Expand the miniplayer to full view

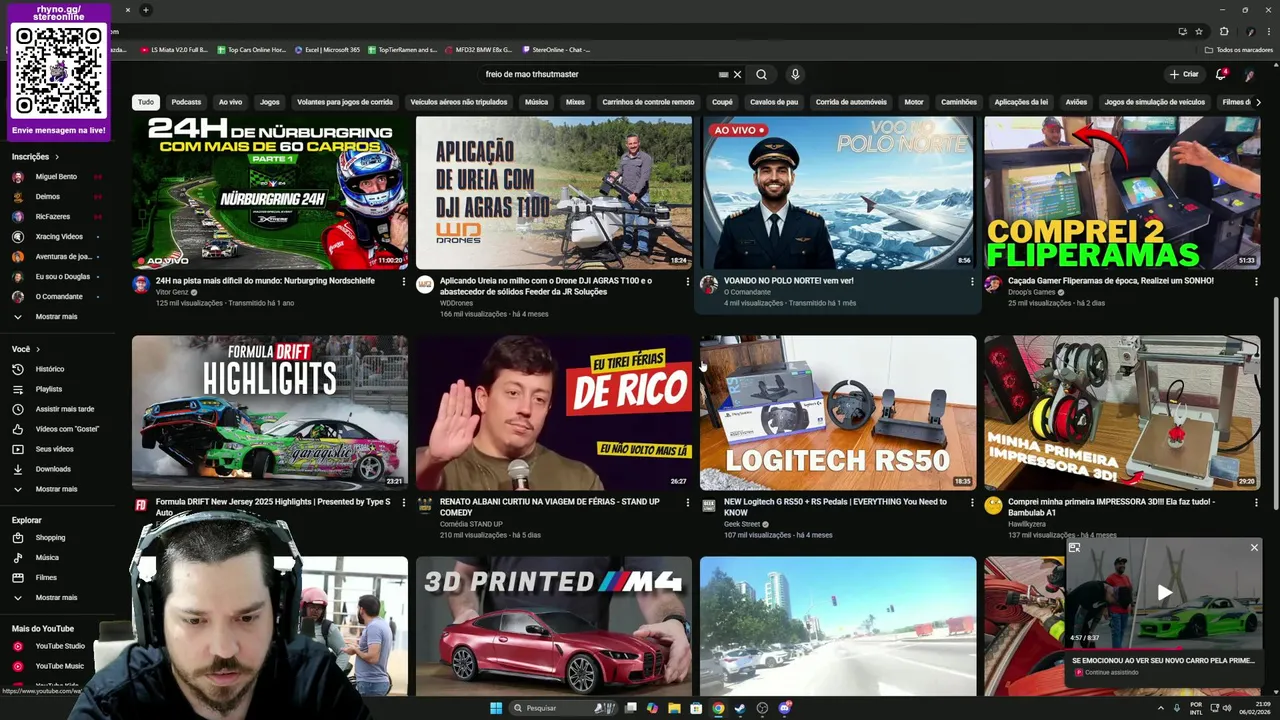1074,548
